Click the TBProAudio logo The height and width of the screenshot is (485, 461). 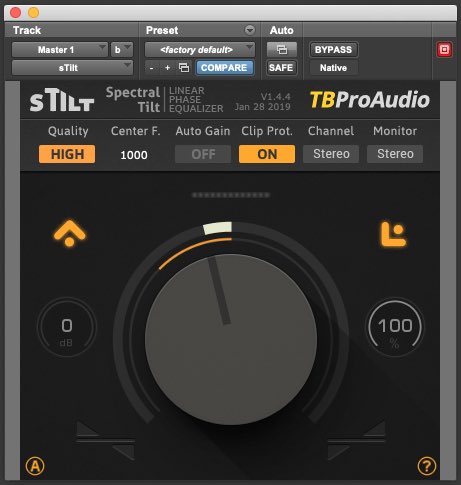click(370, 100)
